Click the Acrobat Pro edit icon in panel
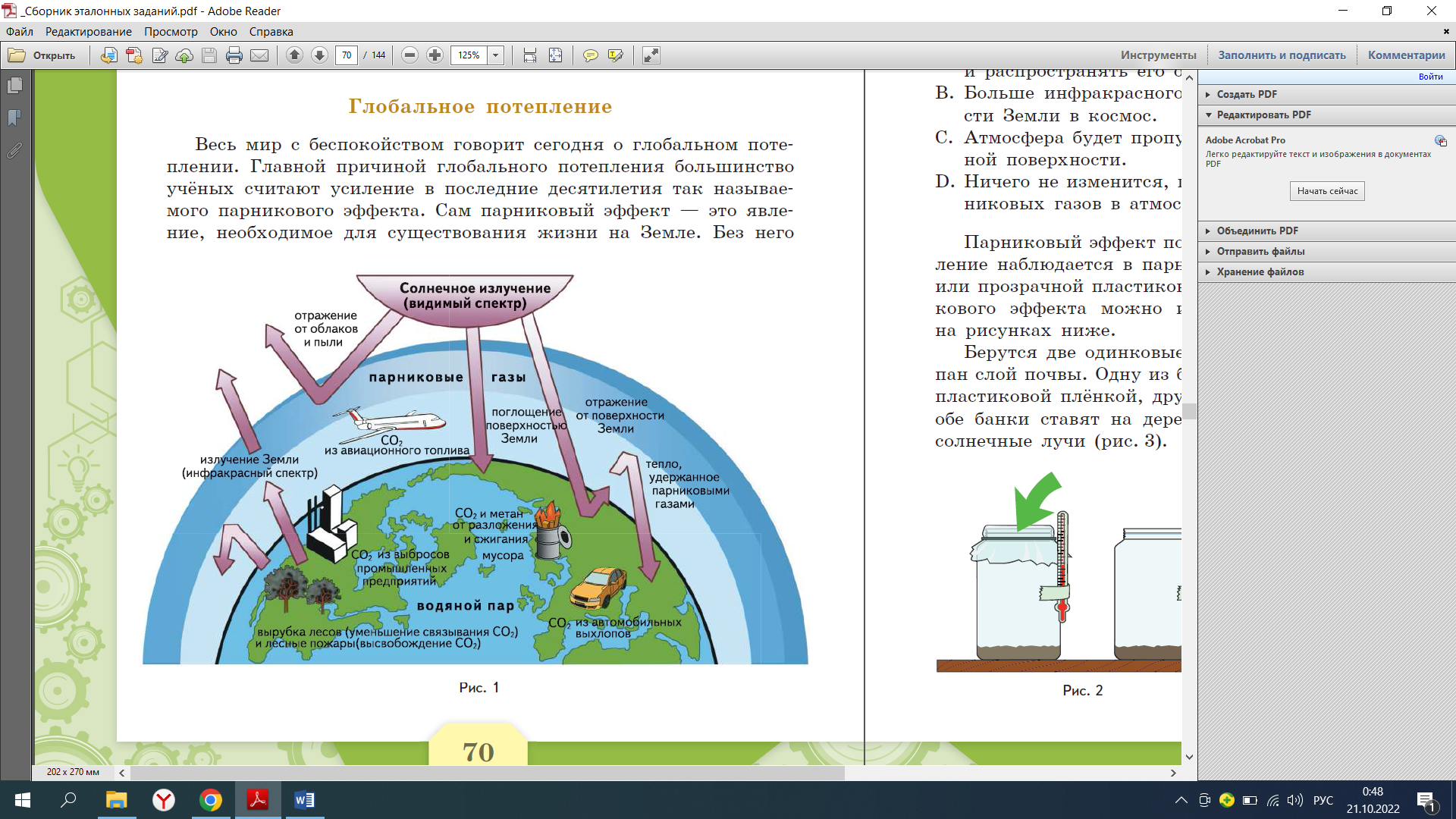 [x=1440, y=141]
